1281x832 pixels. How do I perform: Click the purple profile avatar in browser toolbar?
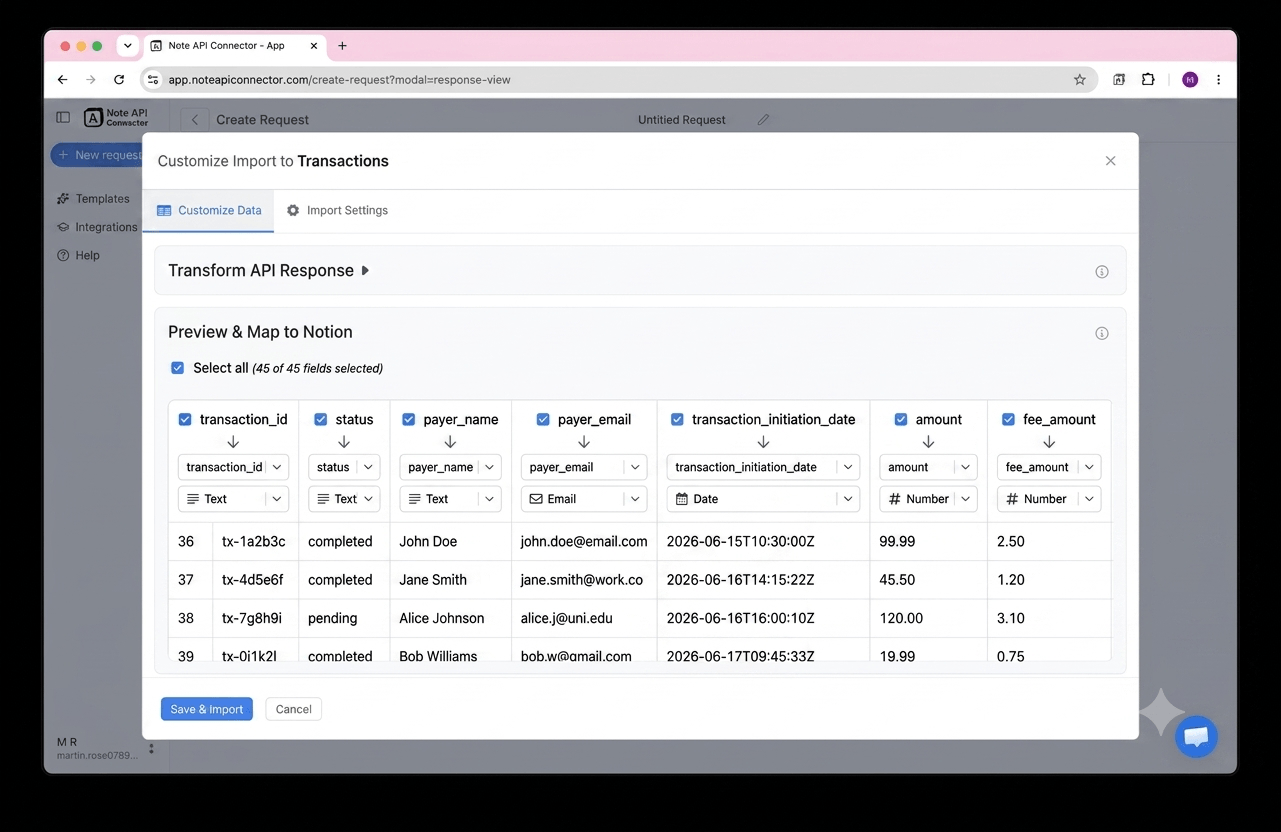pos(1190,80)
